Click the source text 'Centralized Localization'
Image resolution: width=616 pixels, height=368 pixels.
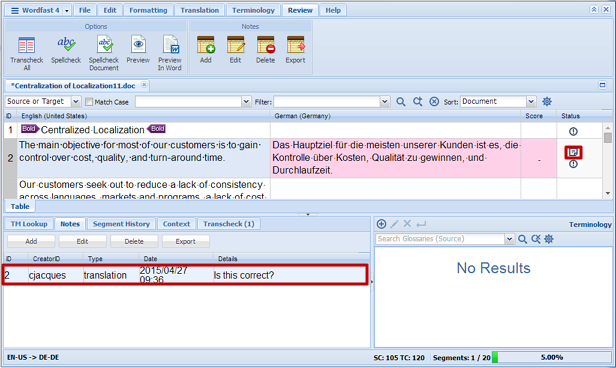(93, 130)
